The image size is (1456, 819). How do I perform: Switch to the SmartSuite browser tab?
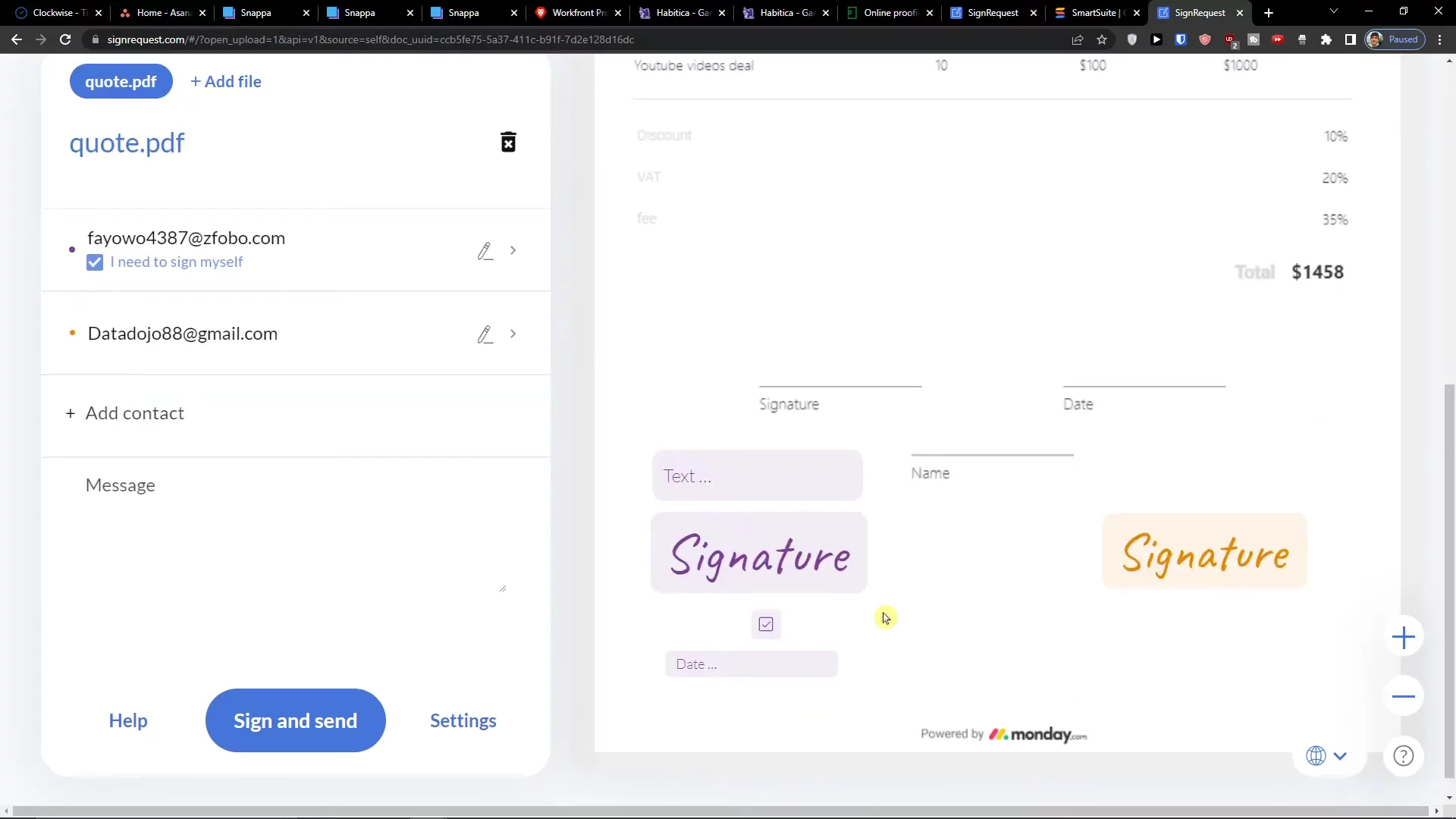(1094, 13)
